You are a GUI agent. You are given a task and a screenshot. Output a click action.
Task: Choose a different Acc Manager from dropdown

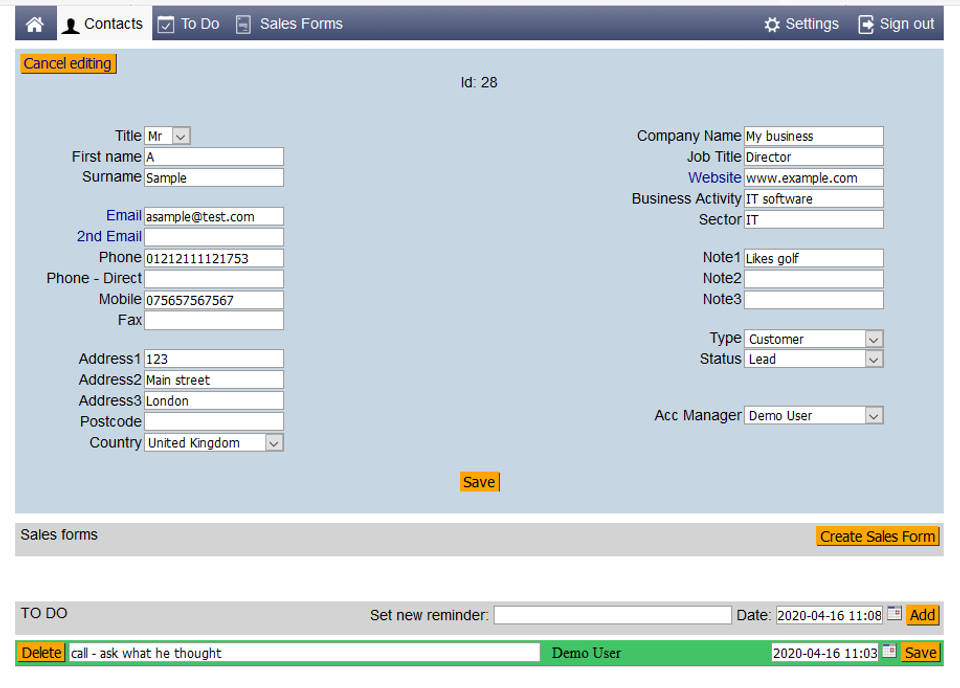(813, 415)
